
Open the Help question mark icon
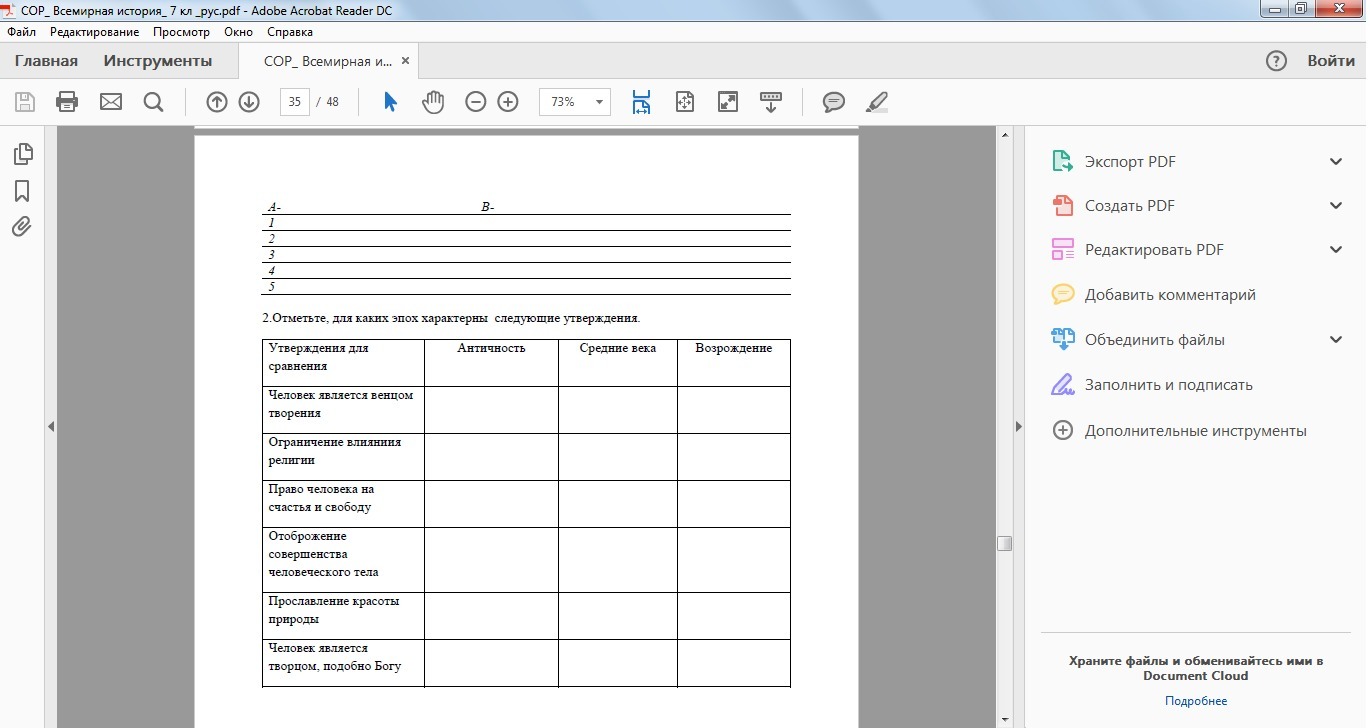(1276, 61)
